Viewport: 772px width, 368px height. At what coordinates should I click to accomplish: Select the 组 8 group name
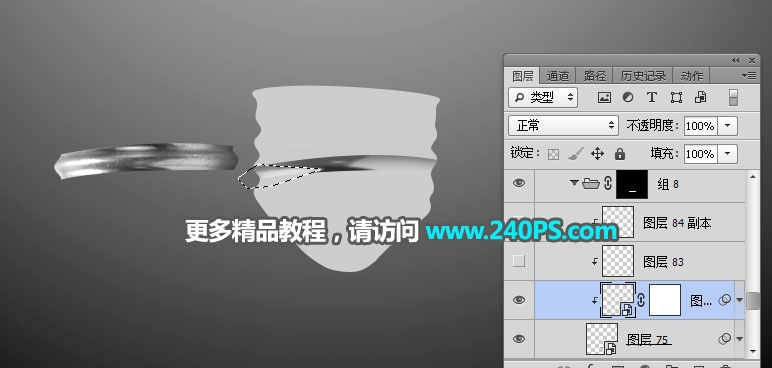668,184
